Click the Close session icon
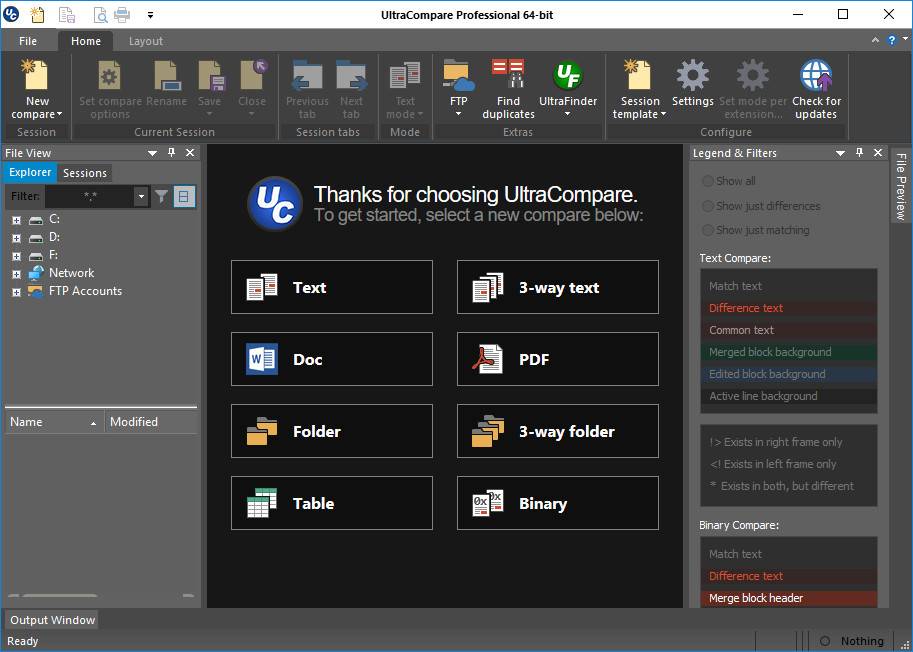The width and height of the screenshot is (913, 652). point(252,75)
